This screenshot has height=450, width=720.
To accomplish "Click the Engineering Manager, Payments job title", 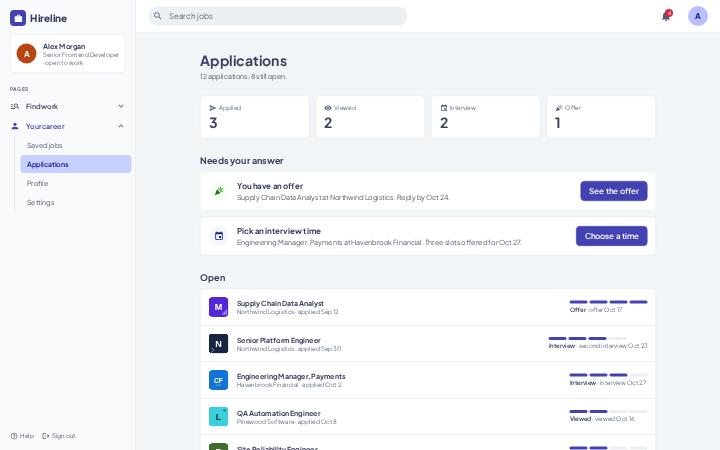I will click(x=291, y=377).
